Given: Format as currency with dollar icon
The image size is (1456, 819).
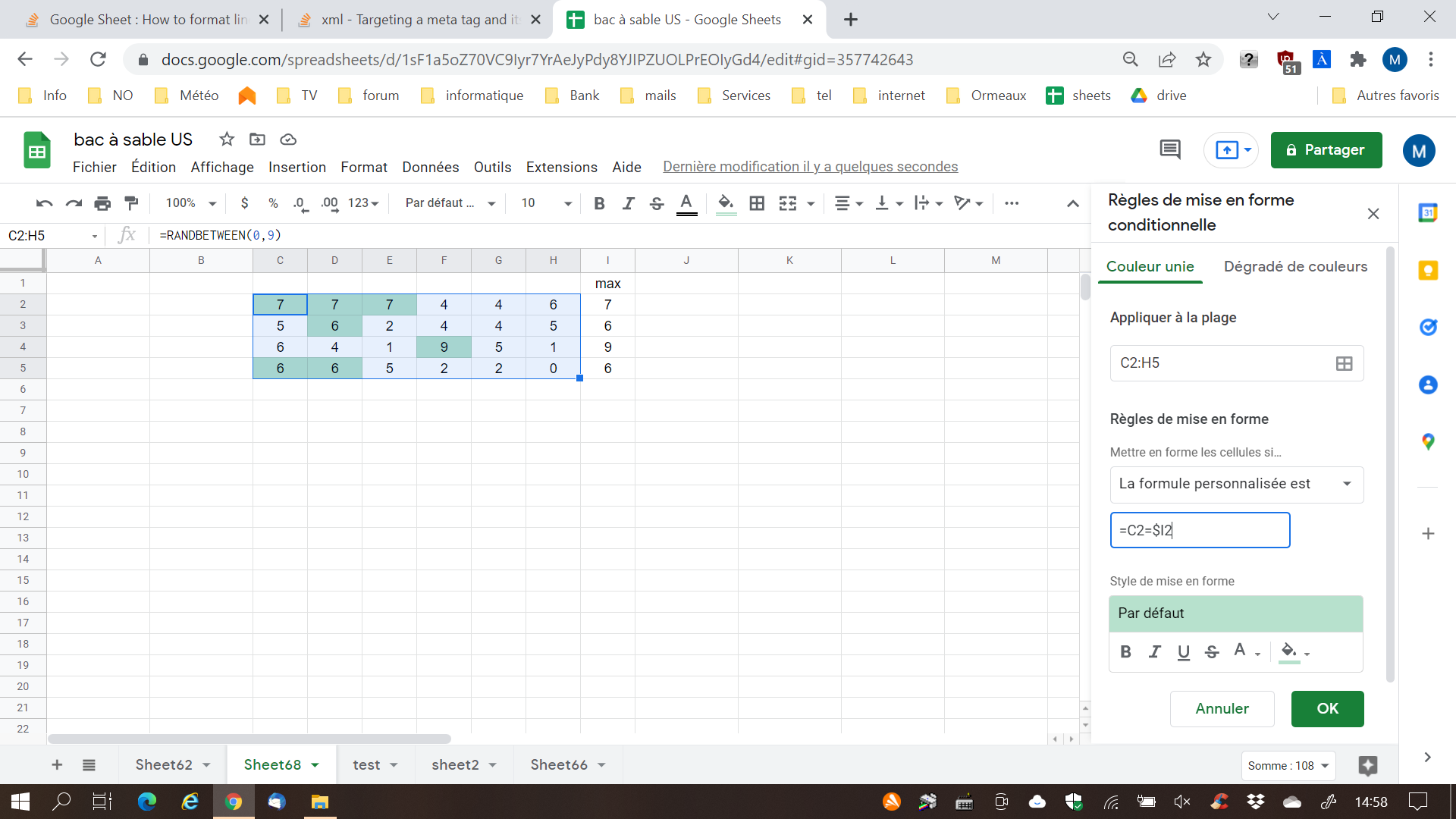Looking at the screenshot, I should point(244,203).
